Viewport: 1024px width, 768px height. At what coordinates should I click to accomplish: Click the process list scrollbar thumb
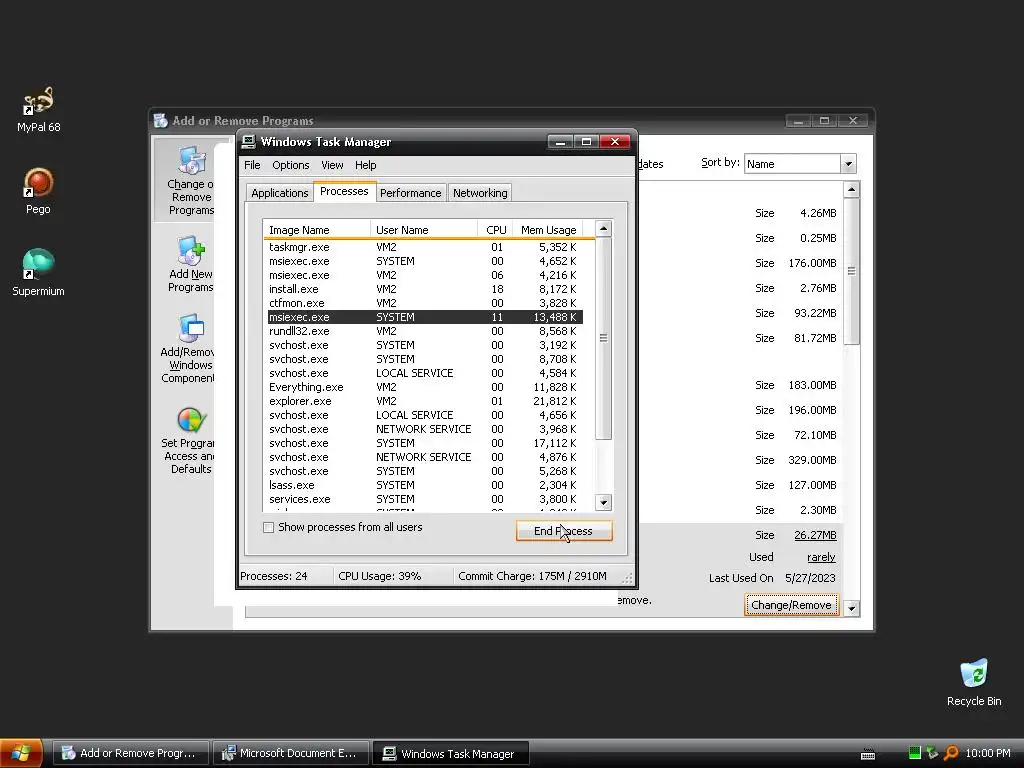point(603,338)
